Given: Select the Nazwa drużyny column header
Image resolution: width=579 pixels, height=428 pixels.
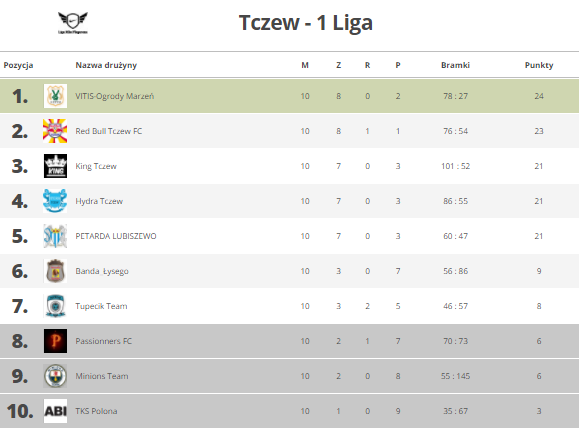Looking at the screenshot, I should pyautogui.click(x=106, y=65).
